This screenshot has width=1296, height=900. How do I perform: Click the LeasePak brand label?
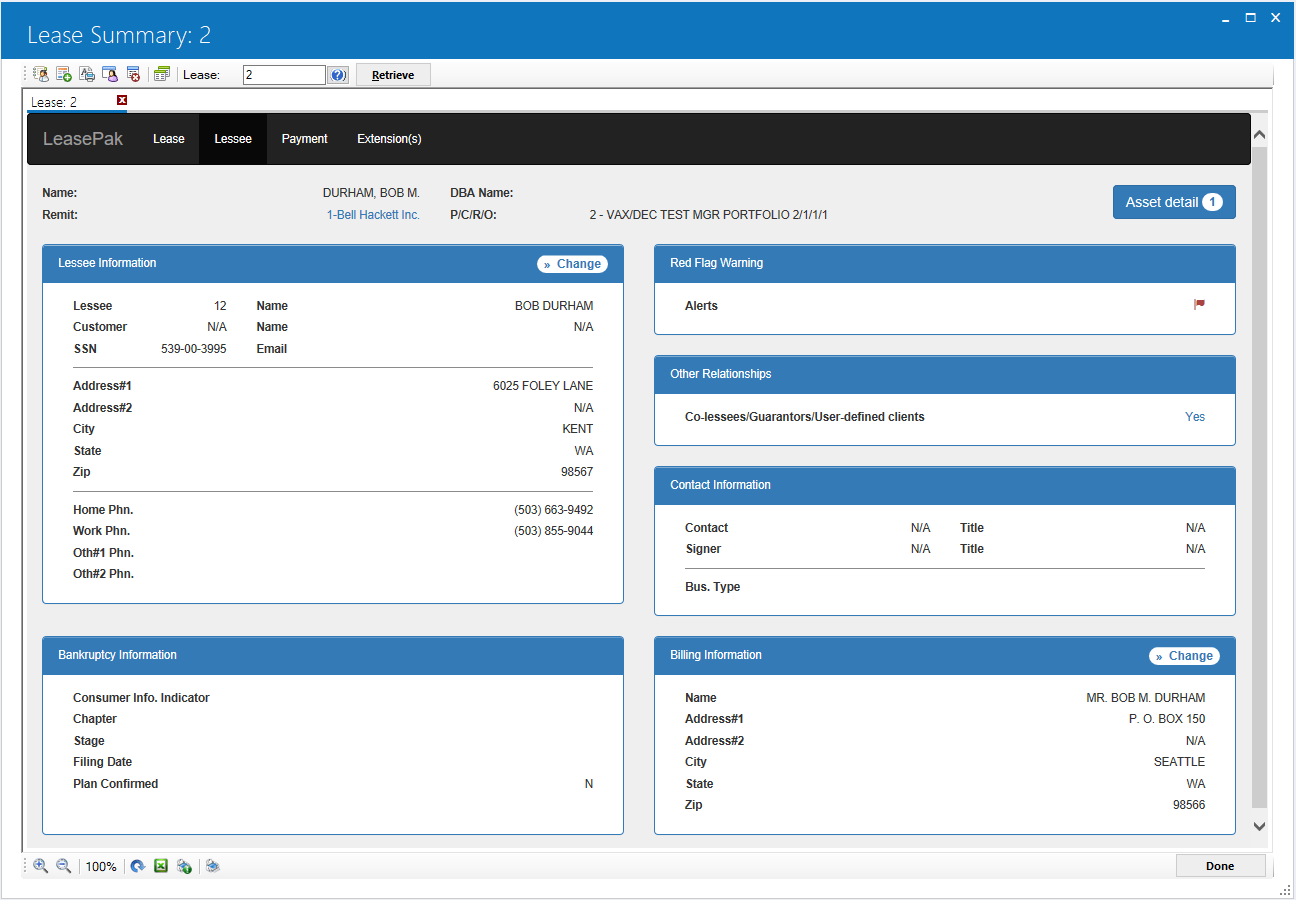click(x=83, y=139)
